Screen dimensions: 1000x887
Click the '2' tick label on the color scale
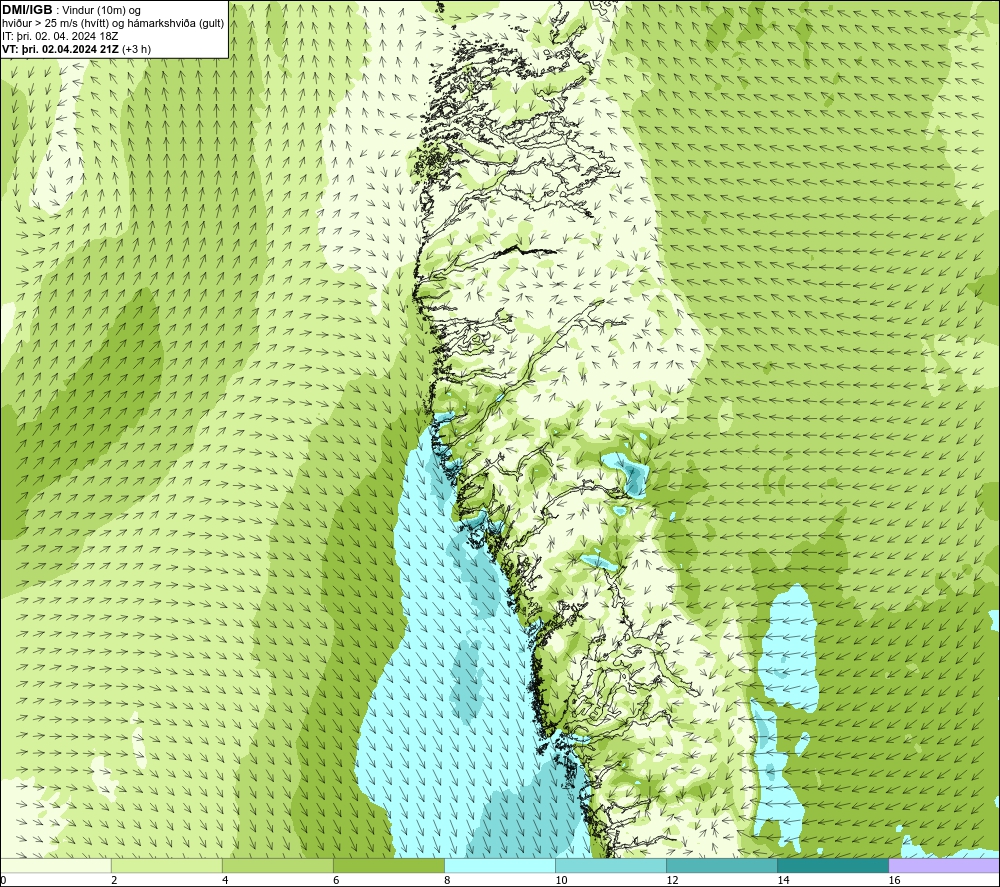tap(114, 880)
